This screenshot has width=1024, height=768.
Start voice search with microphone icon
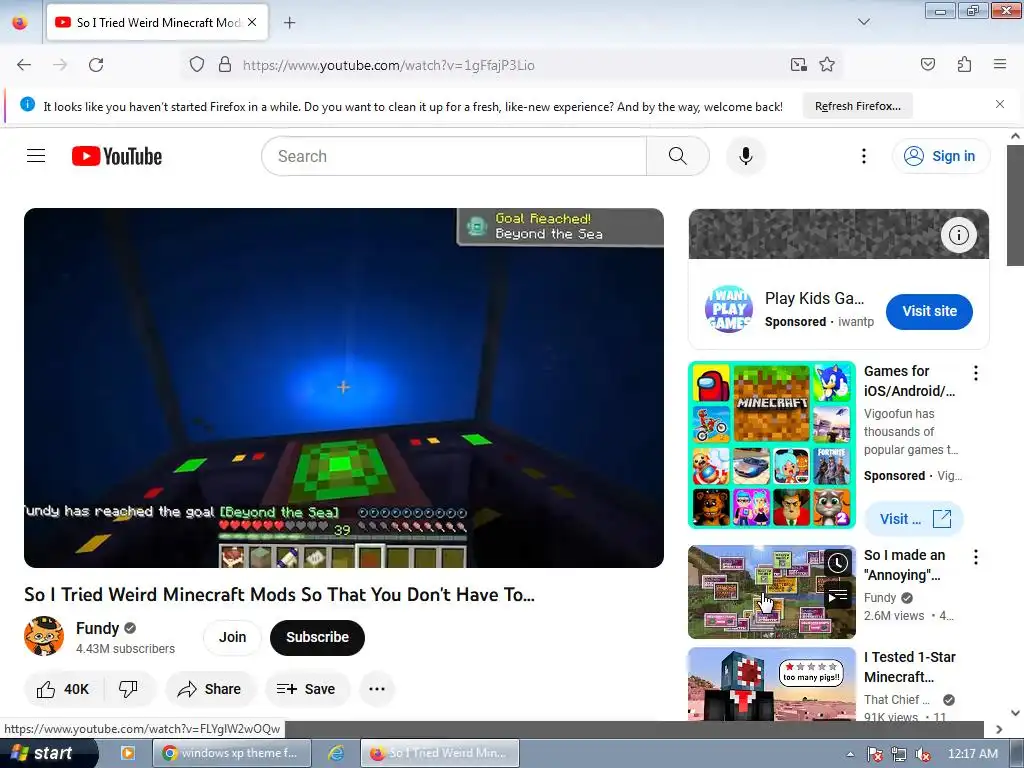tap(746, 156)
